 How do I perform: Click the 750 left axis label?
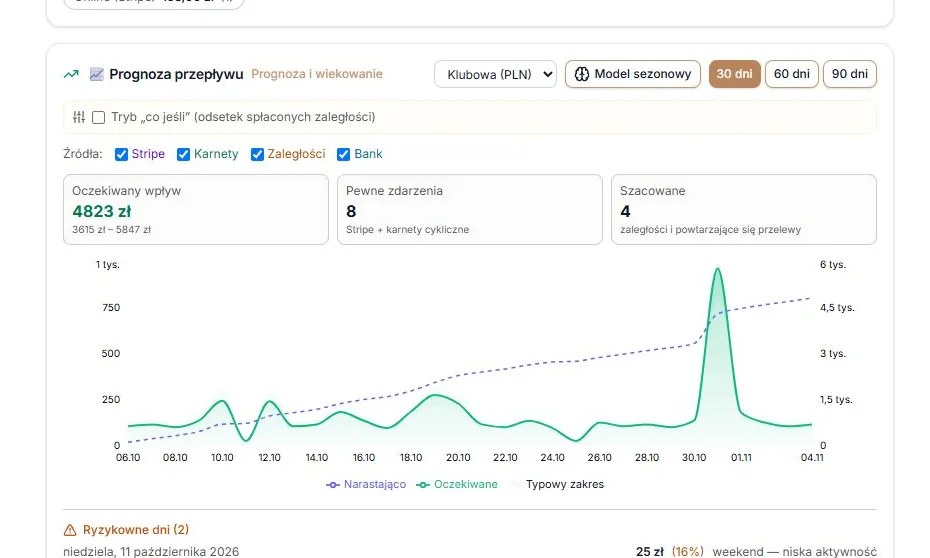tap(111, 308)
